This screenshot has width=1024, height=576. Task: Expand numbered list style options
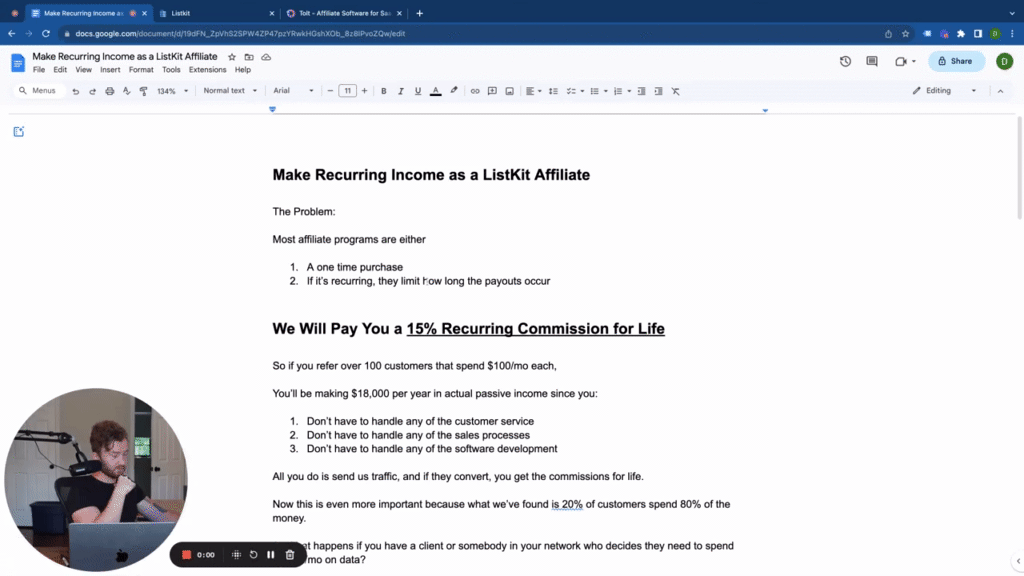(x=629, y=91)
